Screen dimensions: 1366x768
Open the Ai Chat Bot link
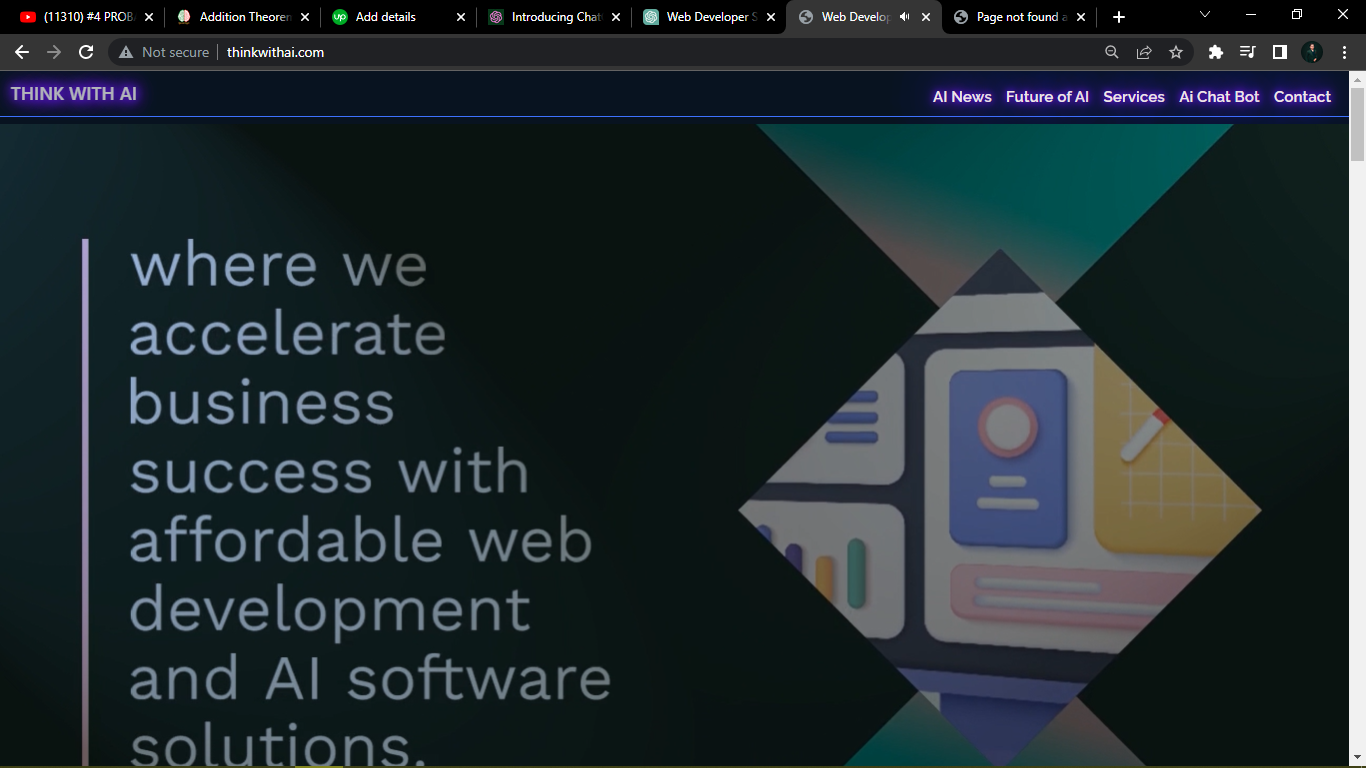click(x=1219, y=97)
